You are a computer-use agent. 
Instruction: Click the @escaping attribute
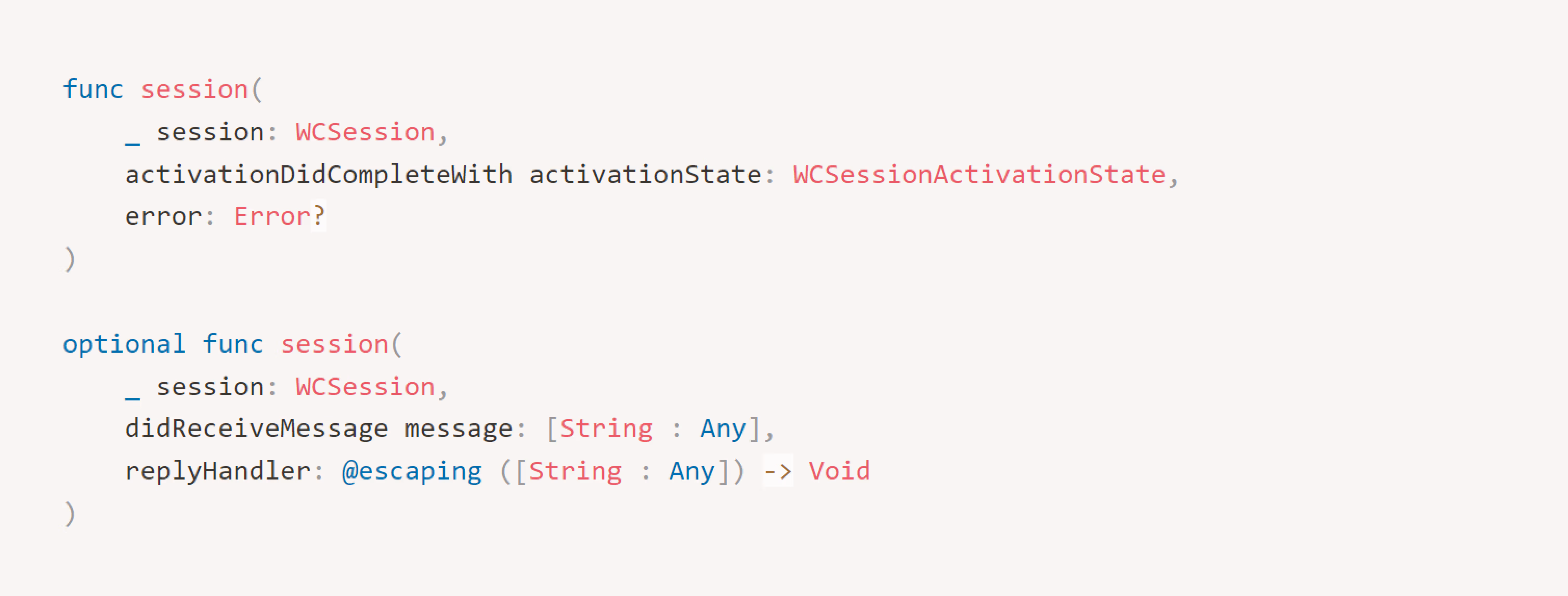(412, 471)
